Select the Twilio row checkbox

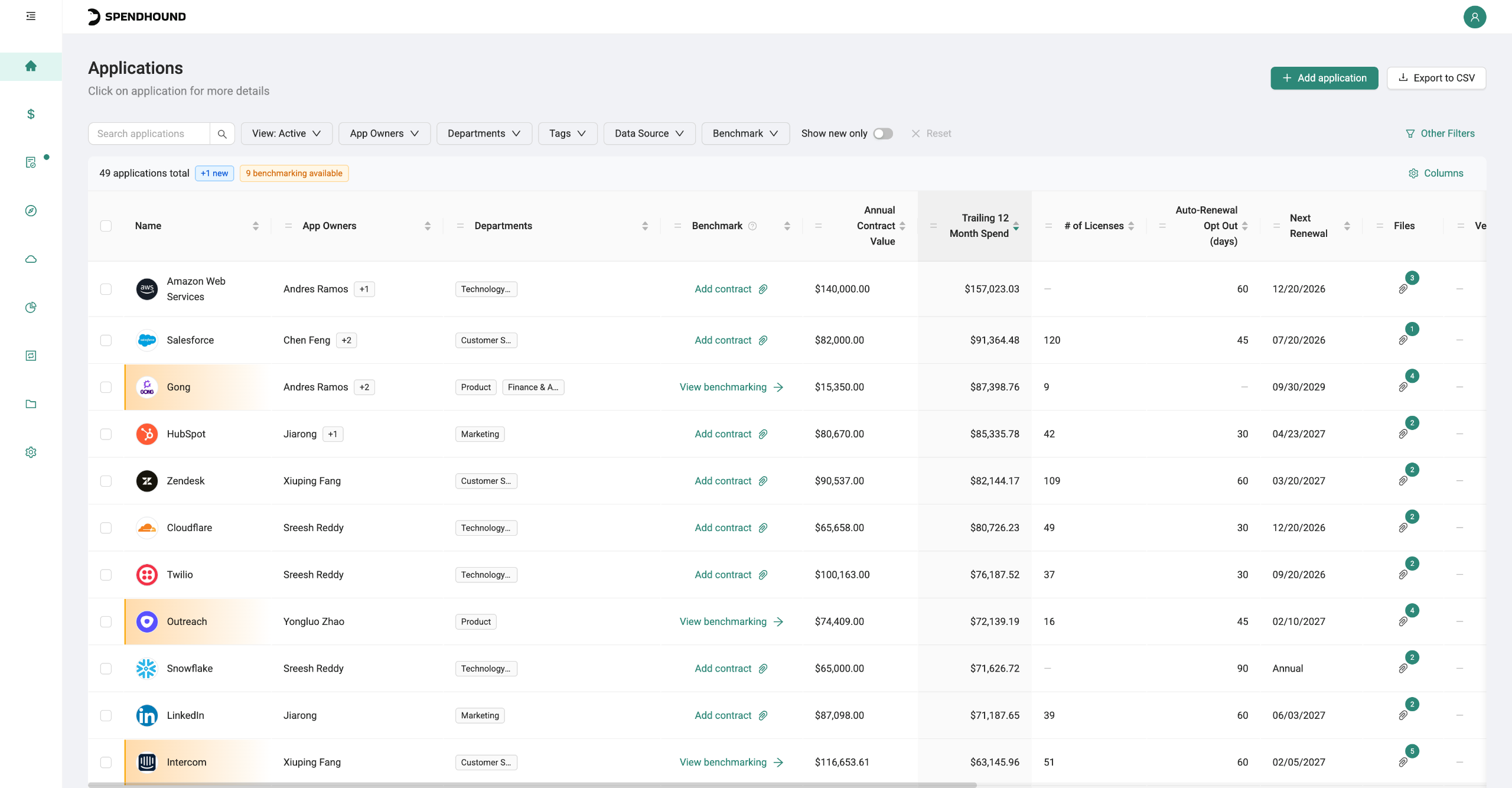[106, 575]
